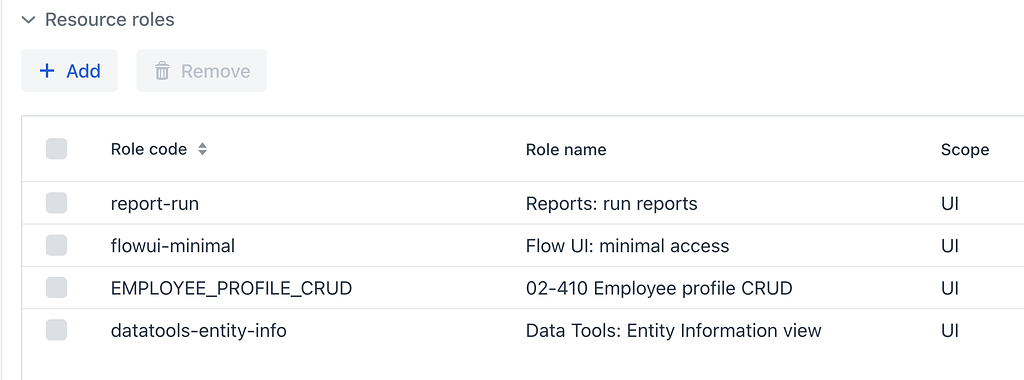This screenshot has height=380, width=1024.
Task: Click the Add button
Action: tap(69, 71)
